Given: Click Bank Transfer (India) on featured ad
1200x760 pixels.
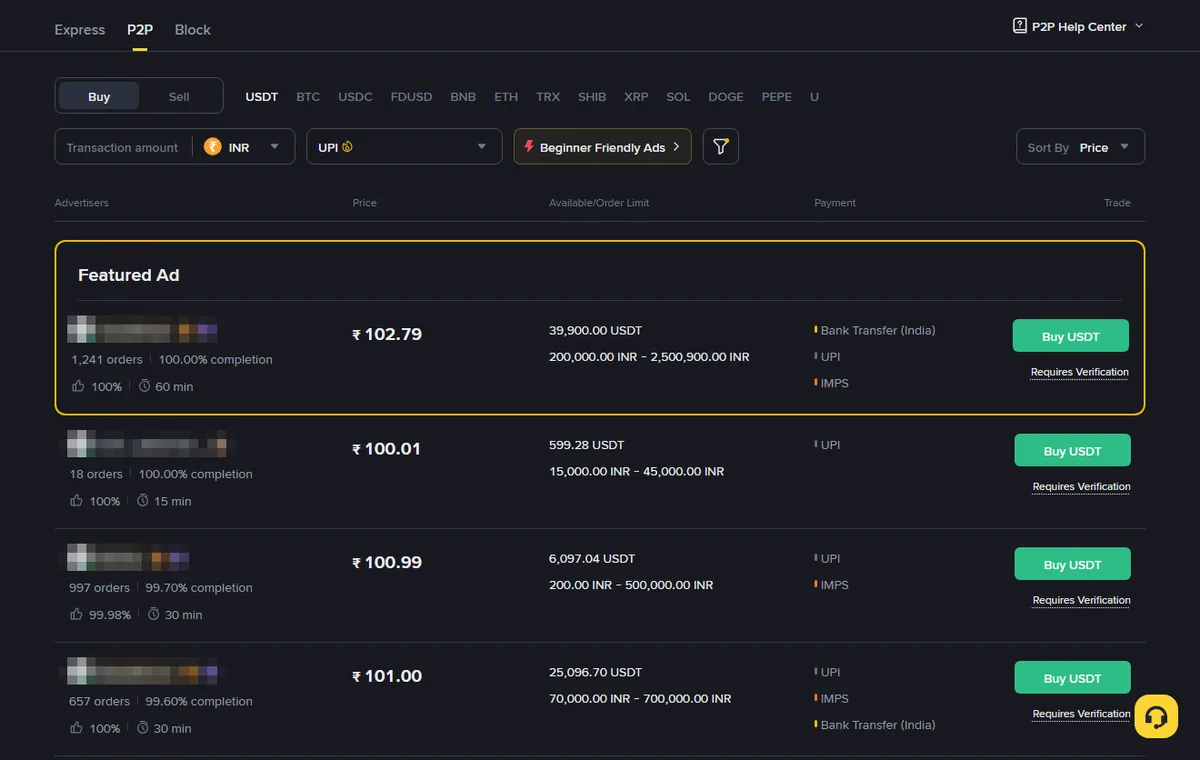Looking at the screenshot, I should (878, 330).
